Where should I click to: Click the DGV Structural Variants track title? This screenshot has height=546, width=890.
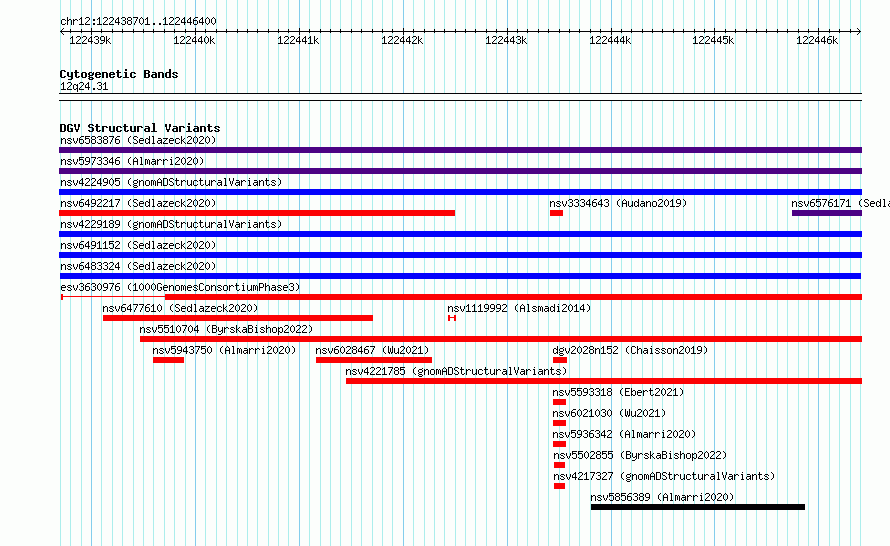tap(140, 128)
